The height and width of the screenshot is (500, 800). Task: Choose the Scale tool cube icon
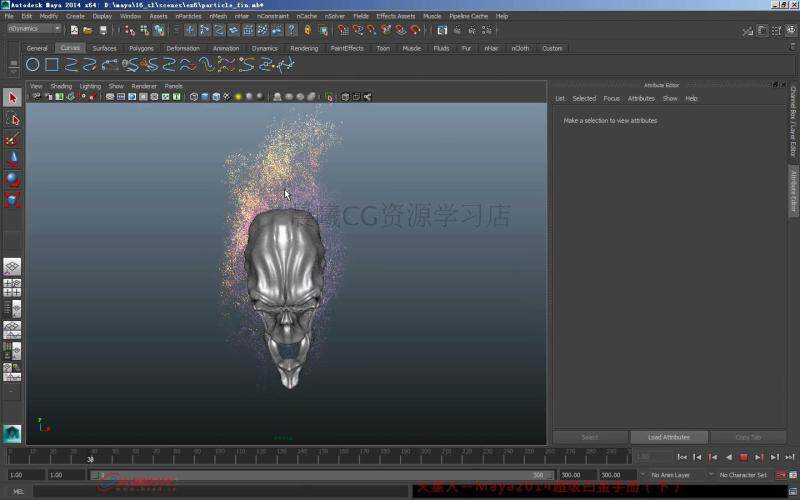click(x=12, y=199)
